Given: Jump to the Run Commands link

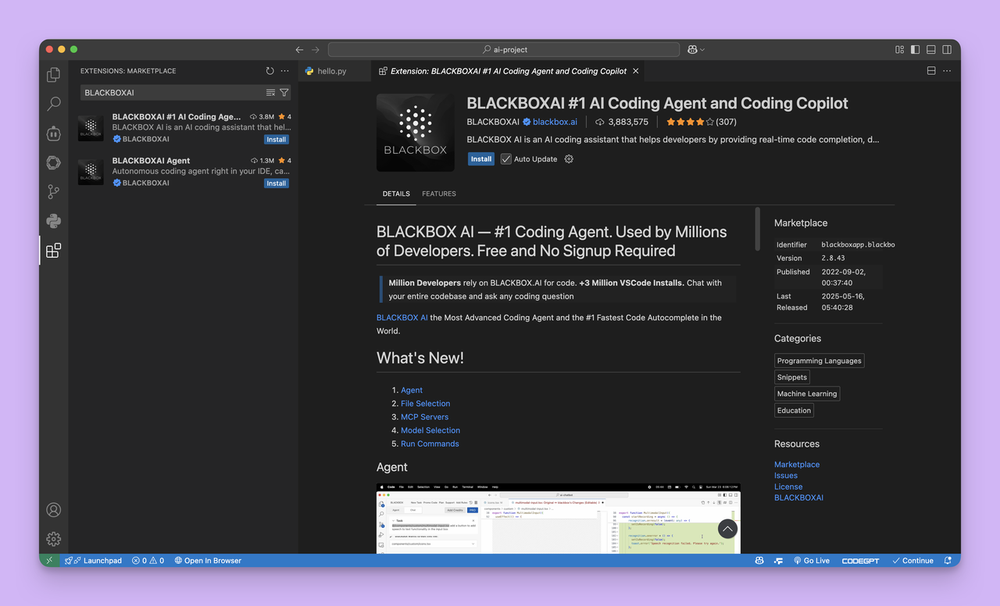Looking at the screenshot, I should [x=430, y=443].
